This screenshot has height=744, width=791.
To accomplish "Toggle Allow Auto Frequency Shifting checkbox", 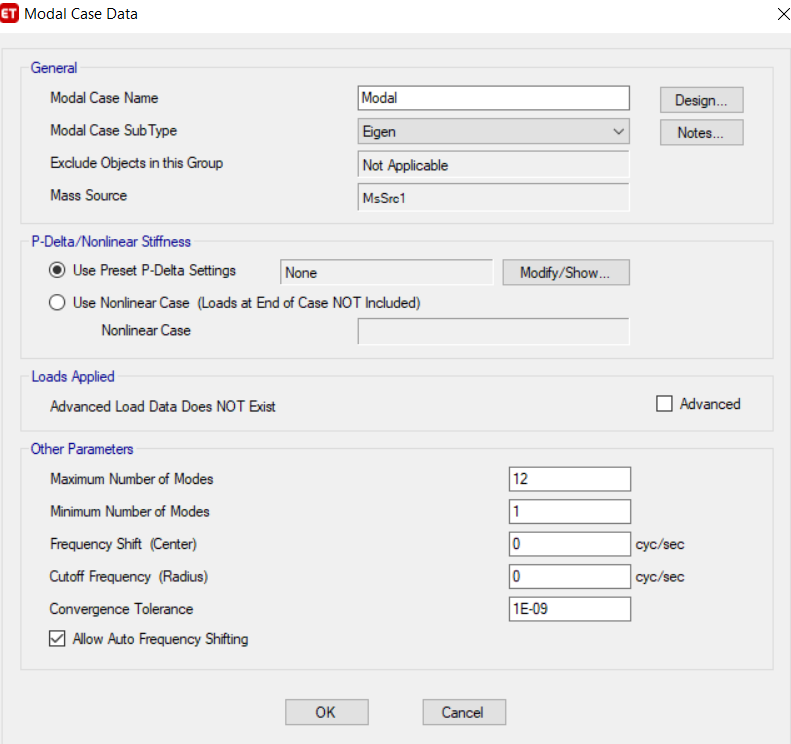I will (x=57, y=639).
